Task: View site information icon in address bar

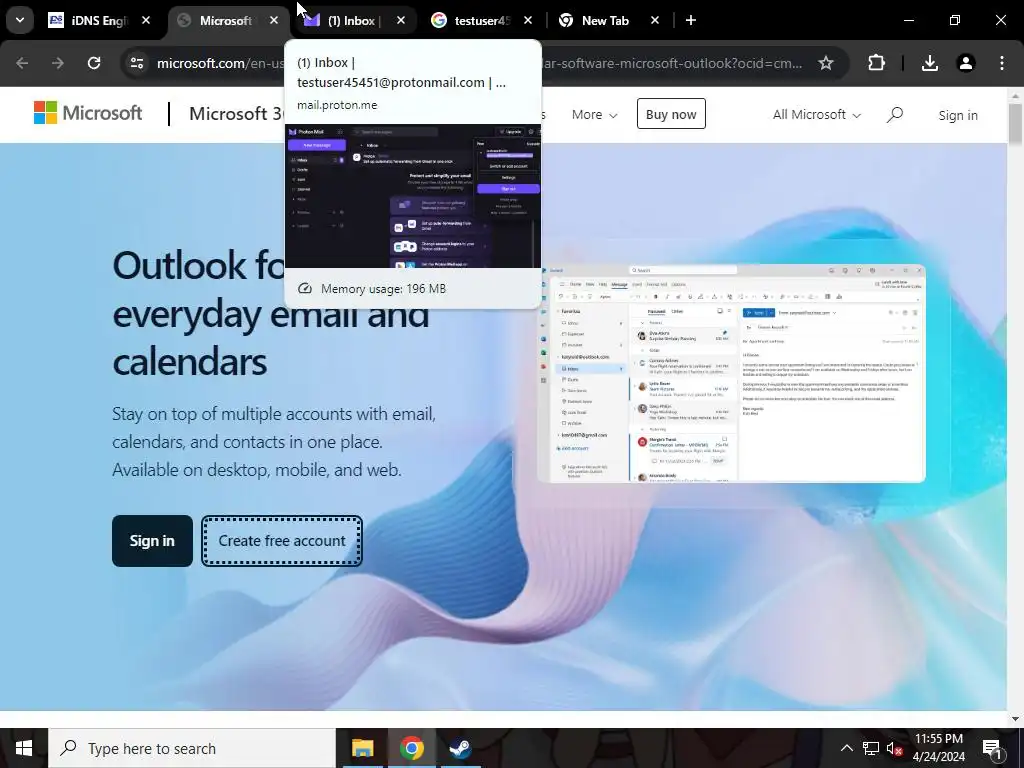Action: click(x=137, y=63)
